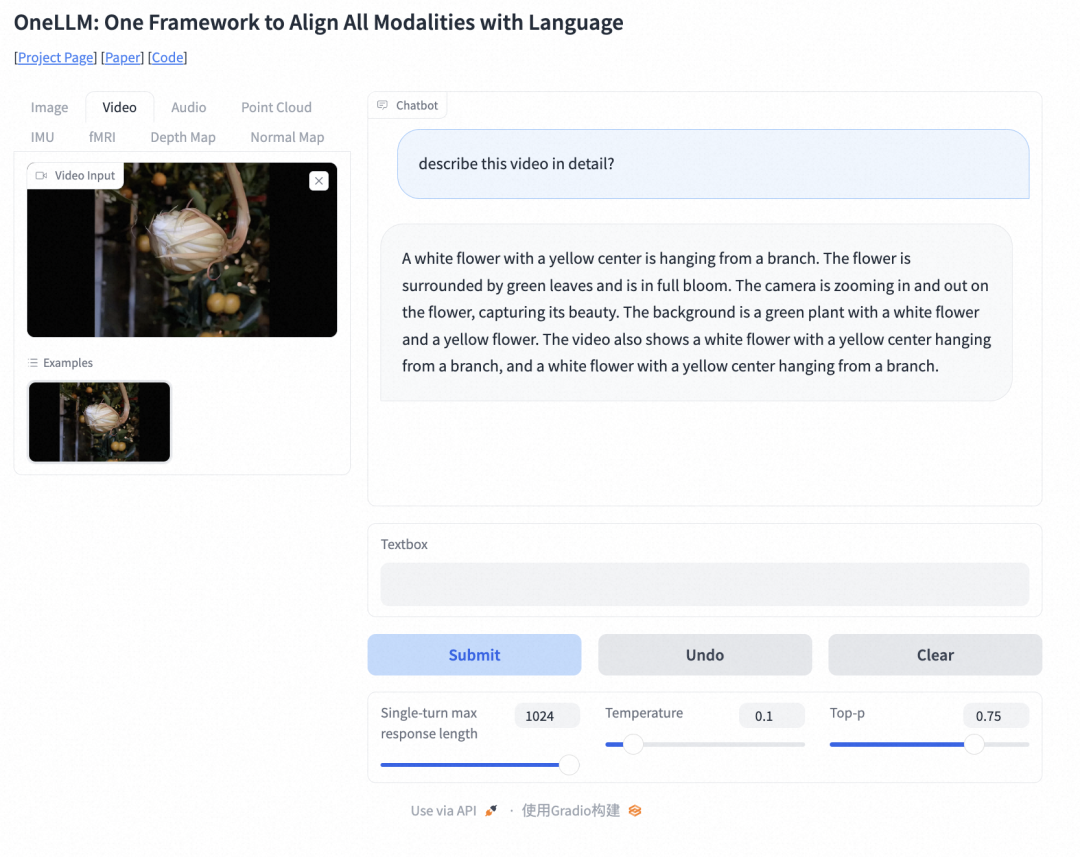The height and width of the screenshot is (857, 1080).
Task: Click the Undo button
Action: [704, 655]
